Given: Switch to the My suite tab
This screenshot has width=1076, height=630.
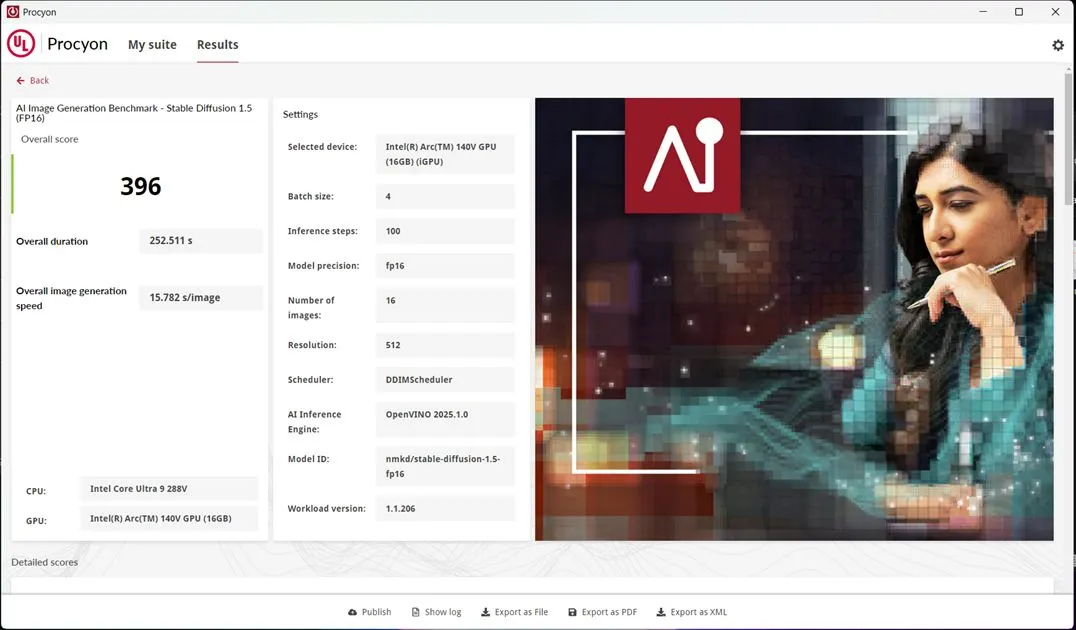Looking at the screenshot, I should (x=152, y=45).
